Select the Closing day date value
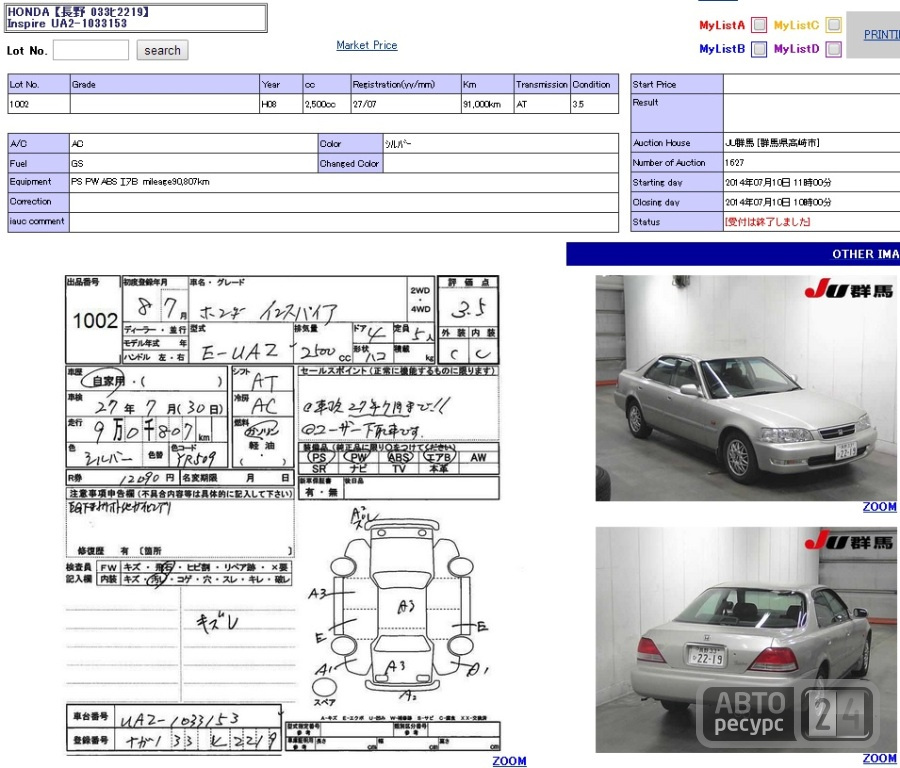The image size is (900, 768). click(778, 202)
